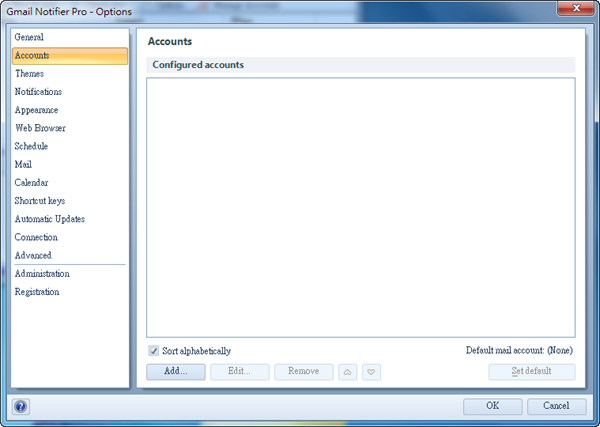The image size is (600, 427).
Task: Dismiss dialog with Cancel button
Action: pos(556,406)
